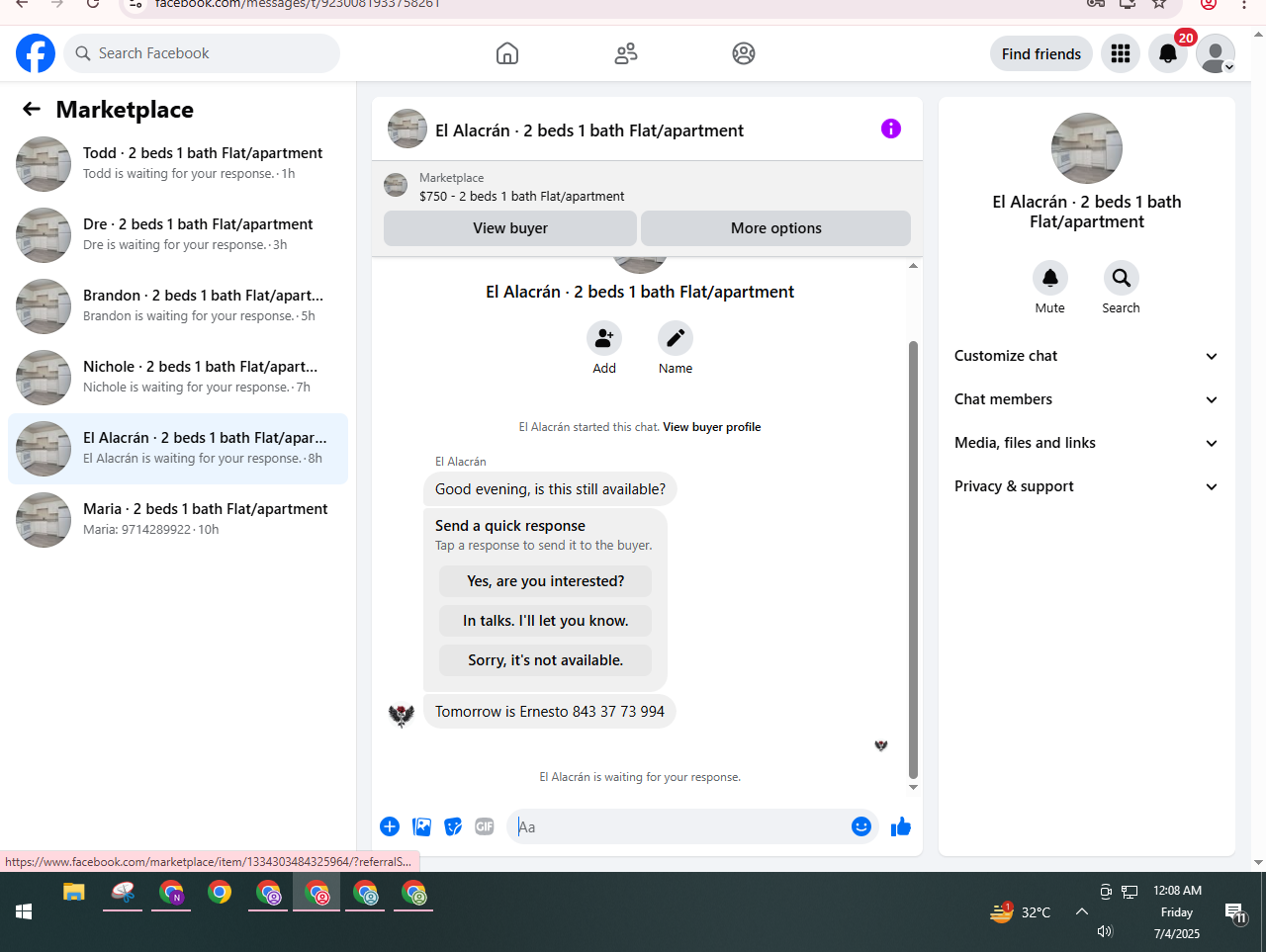Open the notifications bell icon

1168,53
